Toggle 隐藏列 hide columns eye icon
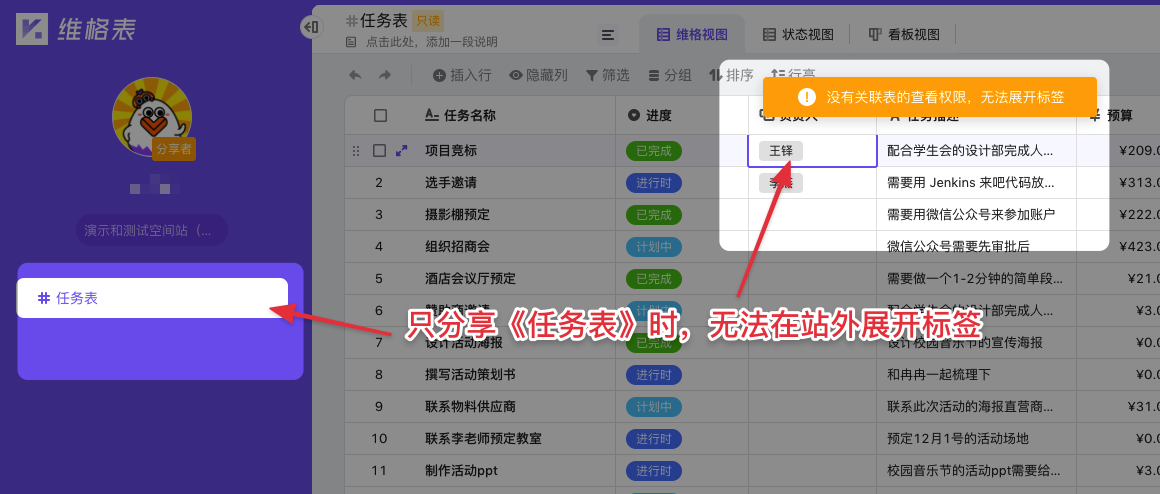This screenshot has width=1160, height=494. point(538,75)
